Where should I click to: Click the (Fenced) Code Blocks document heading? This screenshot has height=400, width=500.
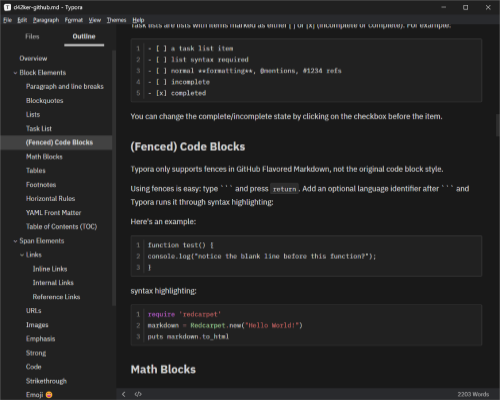(188, 147)
